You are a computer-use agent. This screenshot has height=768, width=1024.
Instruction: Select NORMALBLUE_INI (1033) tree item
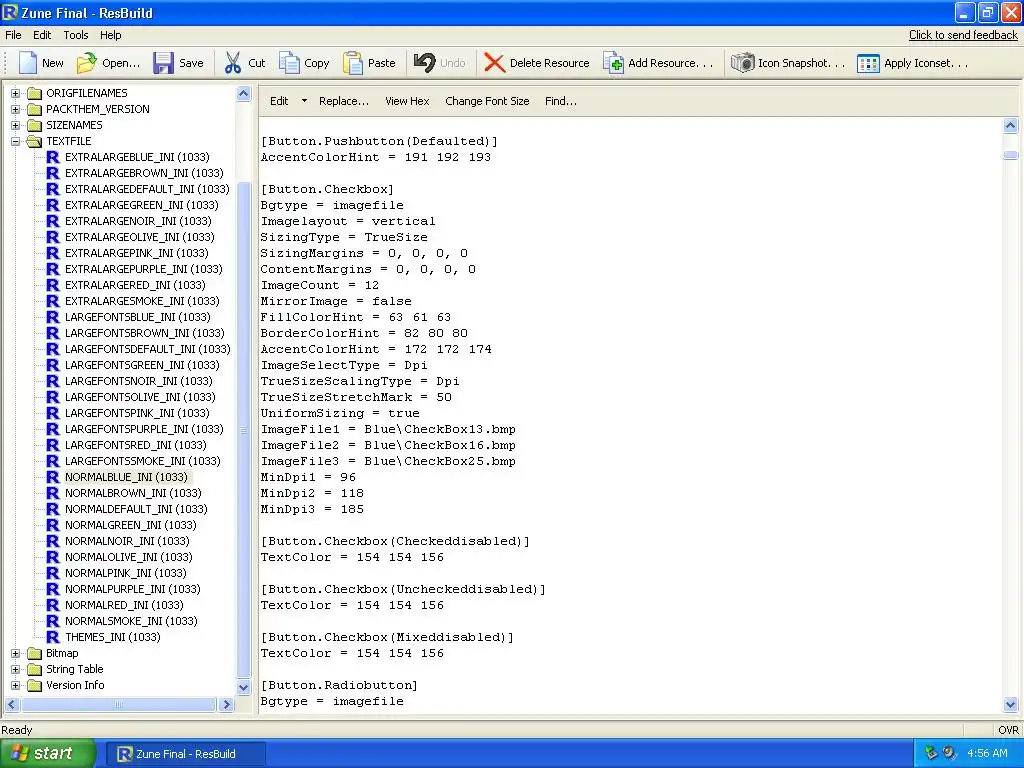[126, 477]
